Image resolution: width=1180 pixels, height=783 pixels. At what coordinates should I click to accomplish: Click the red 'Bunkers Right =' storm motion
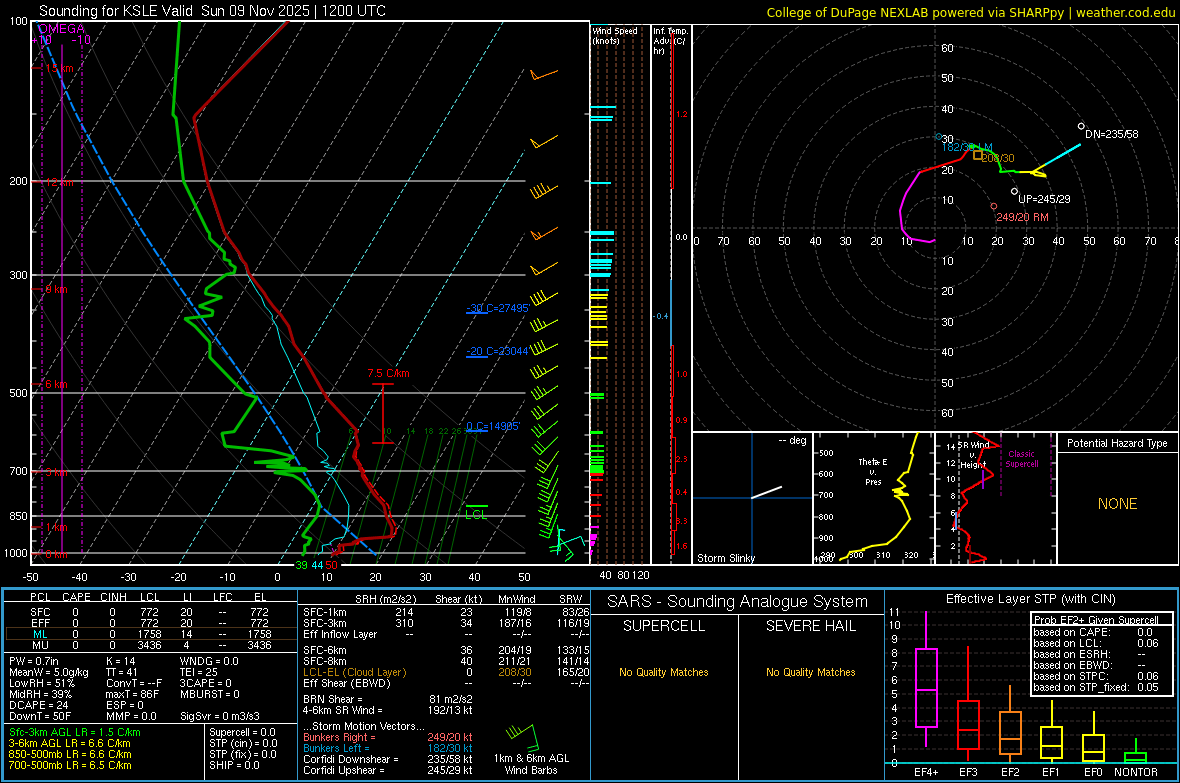pos(388,737)
